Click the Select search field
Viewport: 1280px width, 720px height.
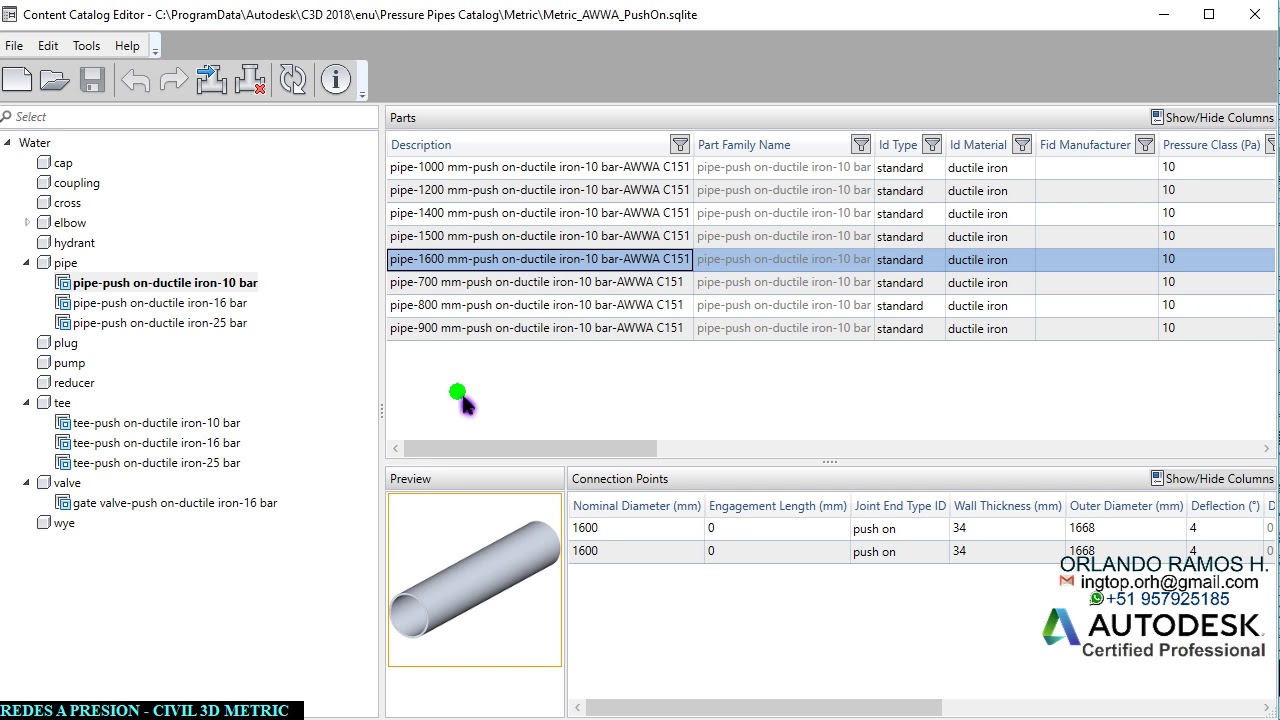[x=190, y=117]
